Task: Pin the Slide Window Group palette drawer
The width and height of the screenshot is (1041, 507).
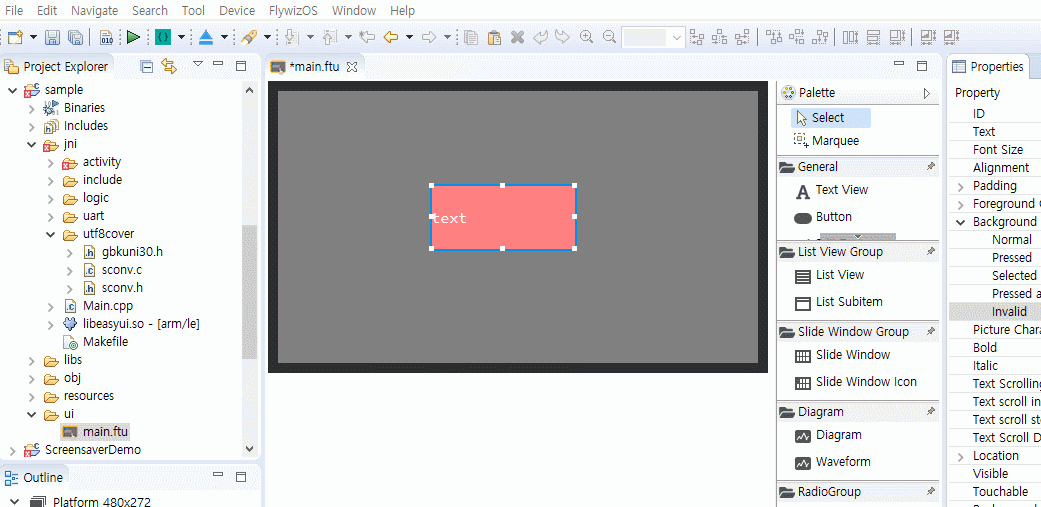Action: [x=931, y=330]
